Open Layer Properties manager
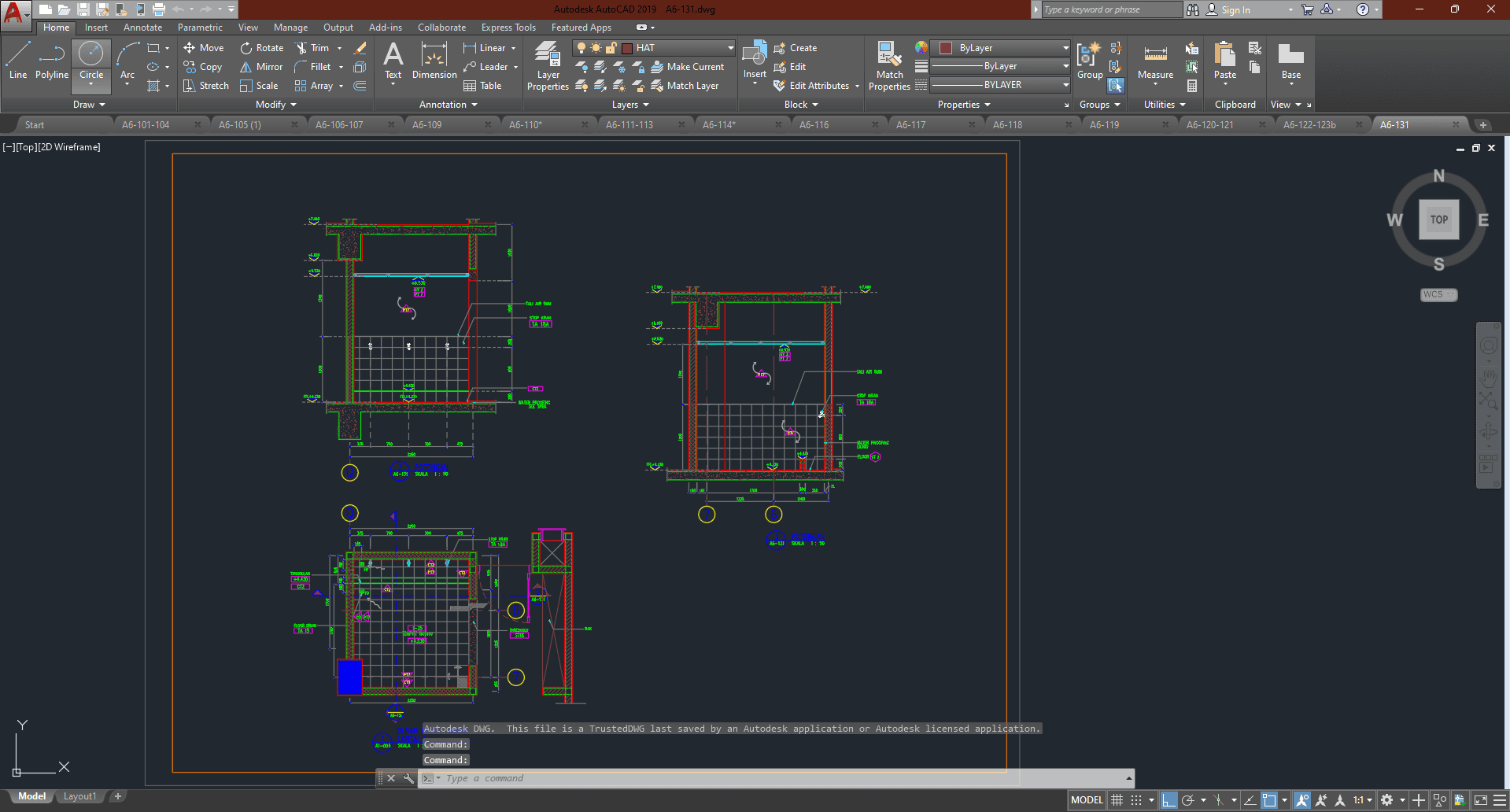Image resolution: width=1510 pixels, height=812 pixels. (548, 66)
